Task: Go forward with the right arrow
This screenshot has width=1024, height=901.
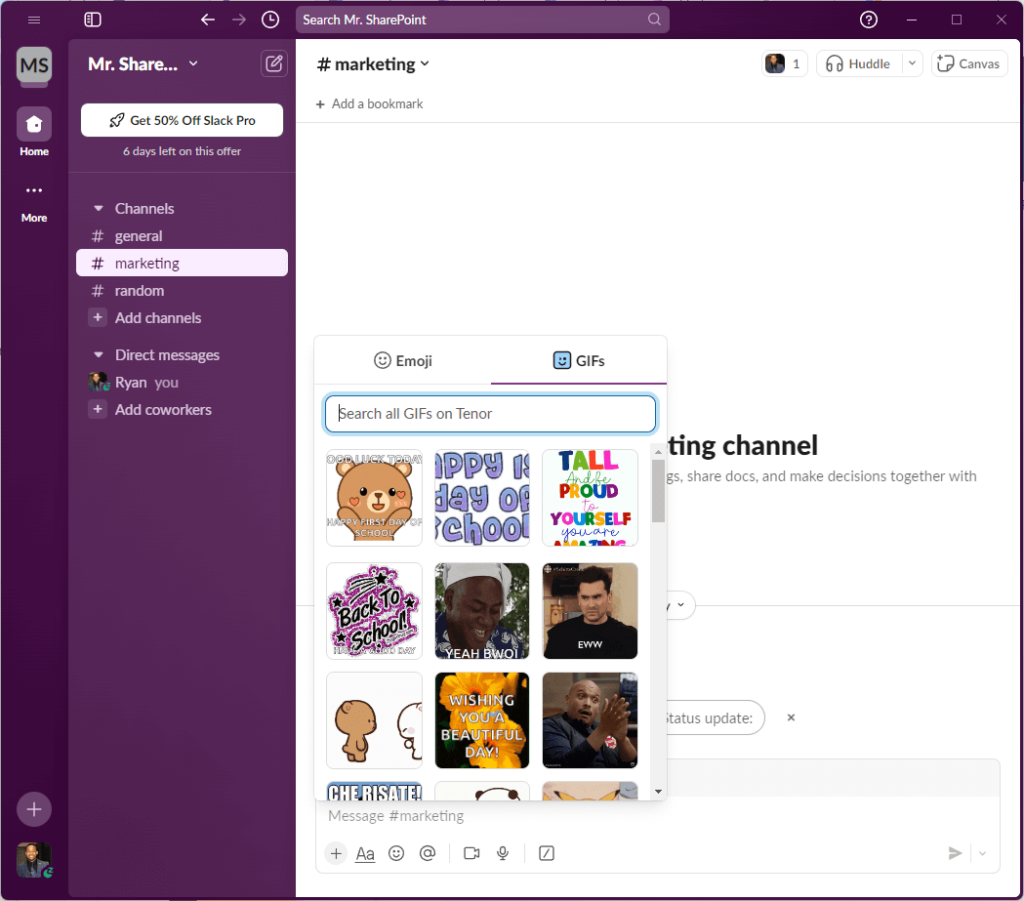Action: pyautogui.click(x=239, y=20)
